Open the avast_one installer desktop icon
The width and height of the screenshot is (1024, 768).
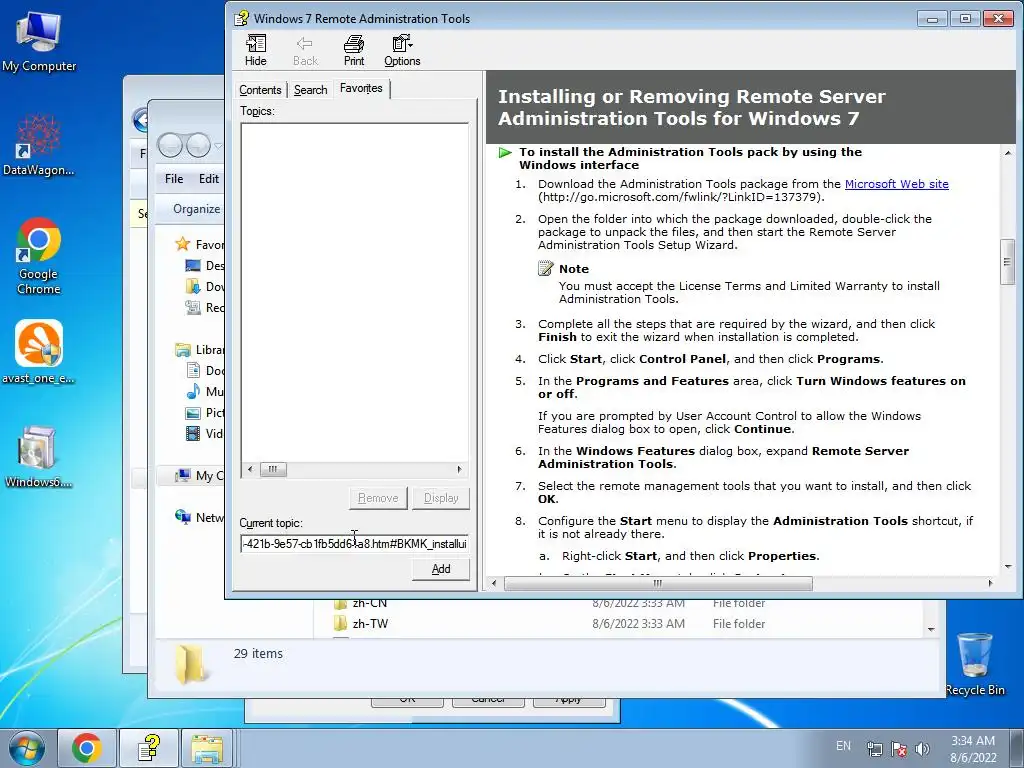39,351
